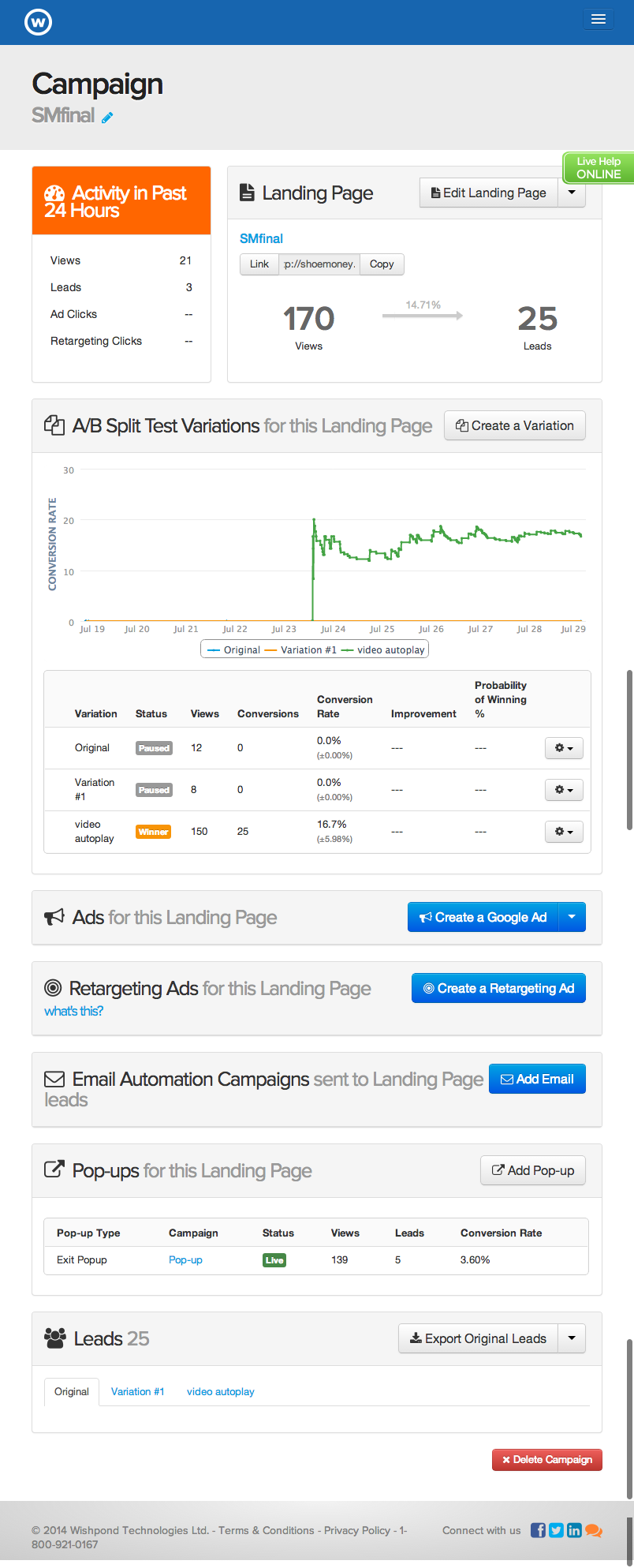Open the hamburger navigation menu
The width and height of the screenshot is (634, 1568).
coord(599,20)
